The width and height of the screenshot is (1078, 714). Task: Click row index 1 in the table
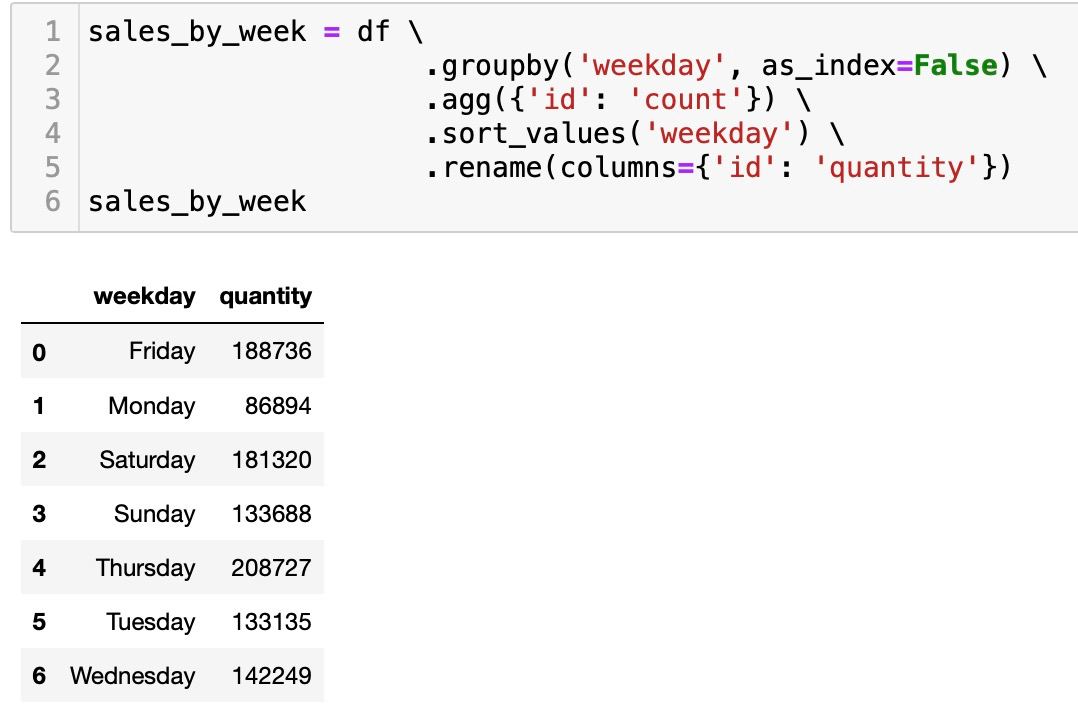(39, 406)
